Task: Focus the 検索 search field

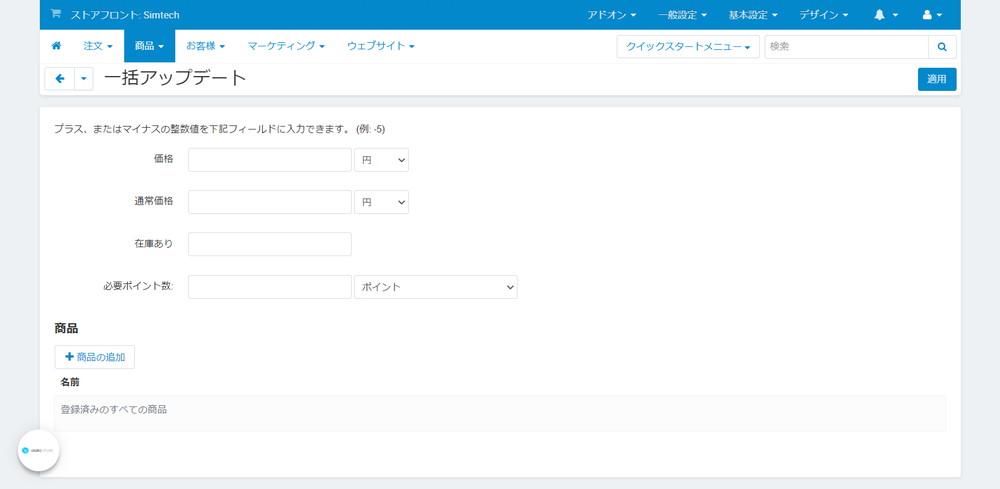Action: 846,47
